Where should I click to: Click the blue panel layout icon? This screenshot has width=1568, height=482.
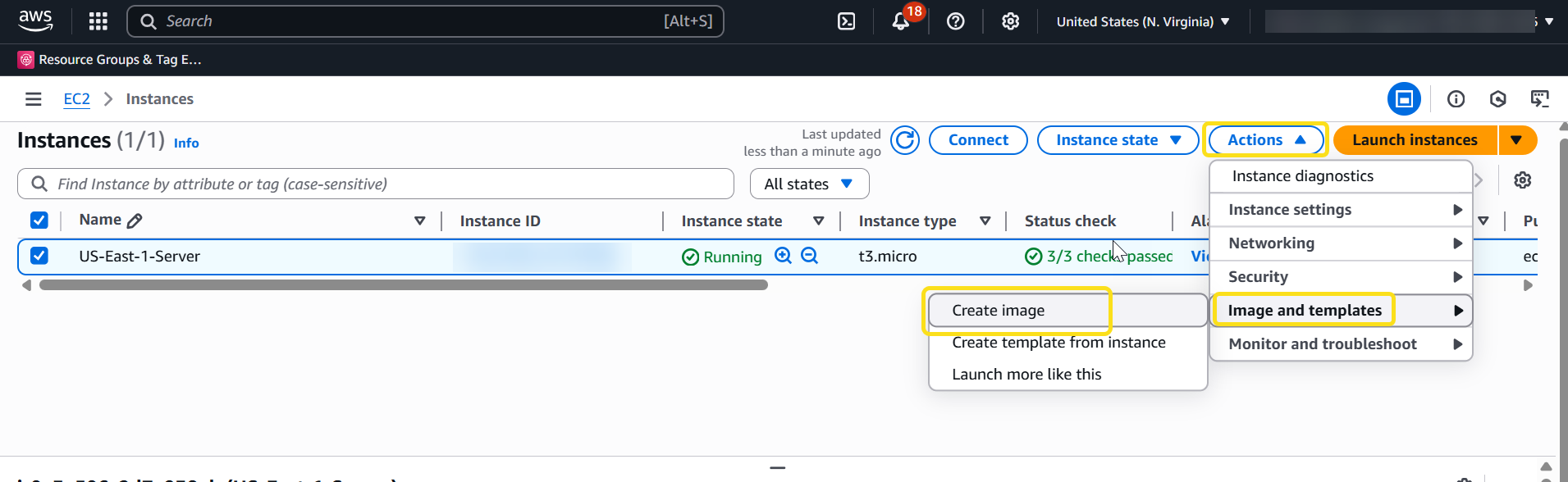click(x=1404, y=99)
